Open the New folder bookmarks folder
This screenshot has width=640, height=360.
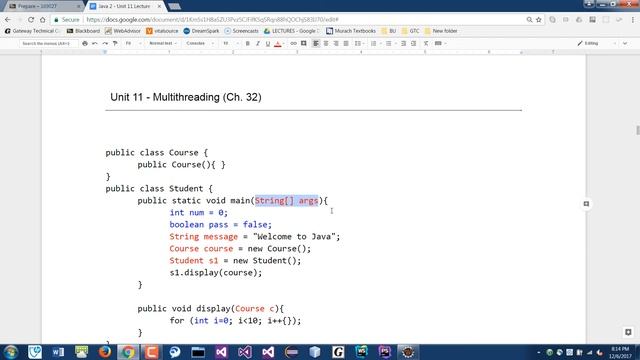click(x=441, y=31)
